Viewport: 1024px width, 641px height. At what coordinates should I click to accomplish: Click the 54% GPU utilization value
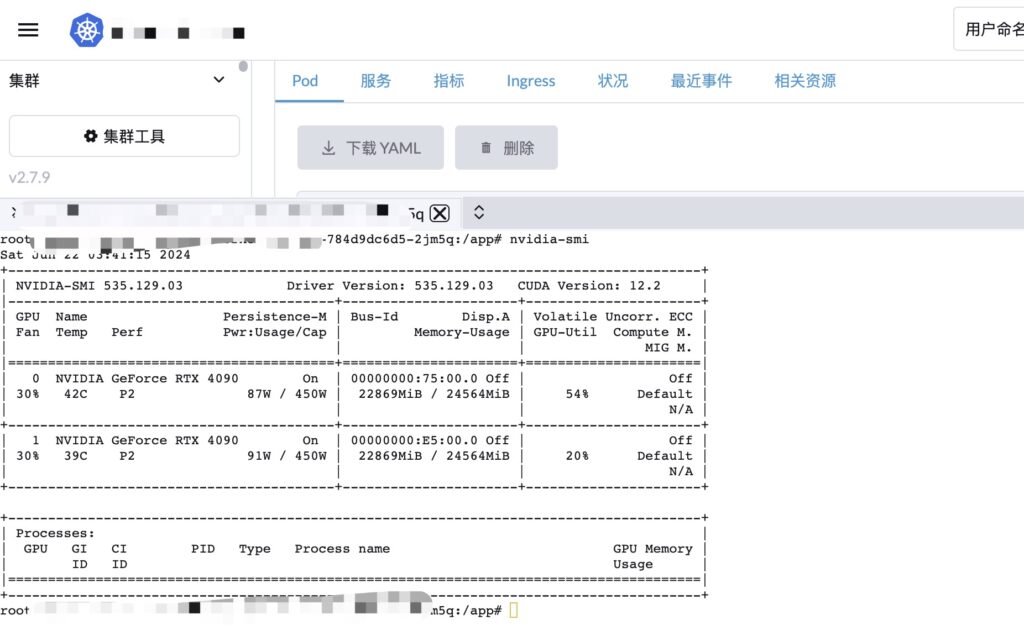[x=577, y=394]
